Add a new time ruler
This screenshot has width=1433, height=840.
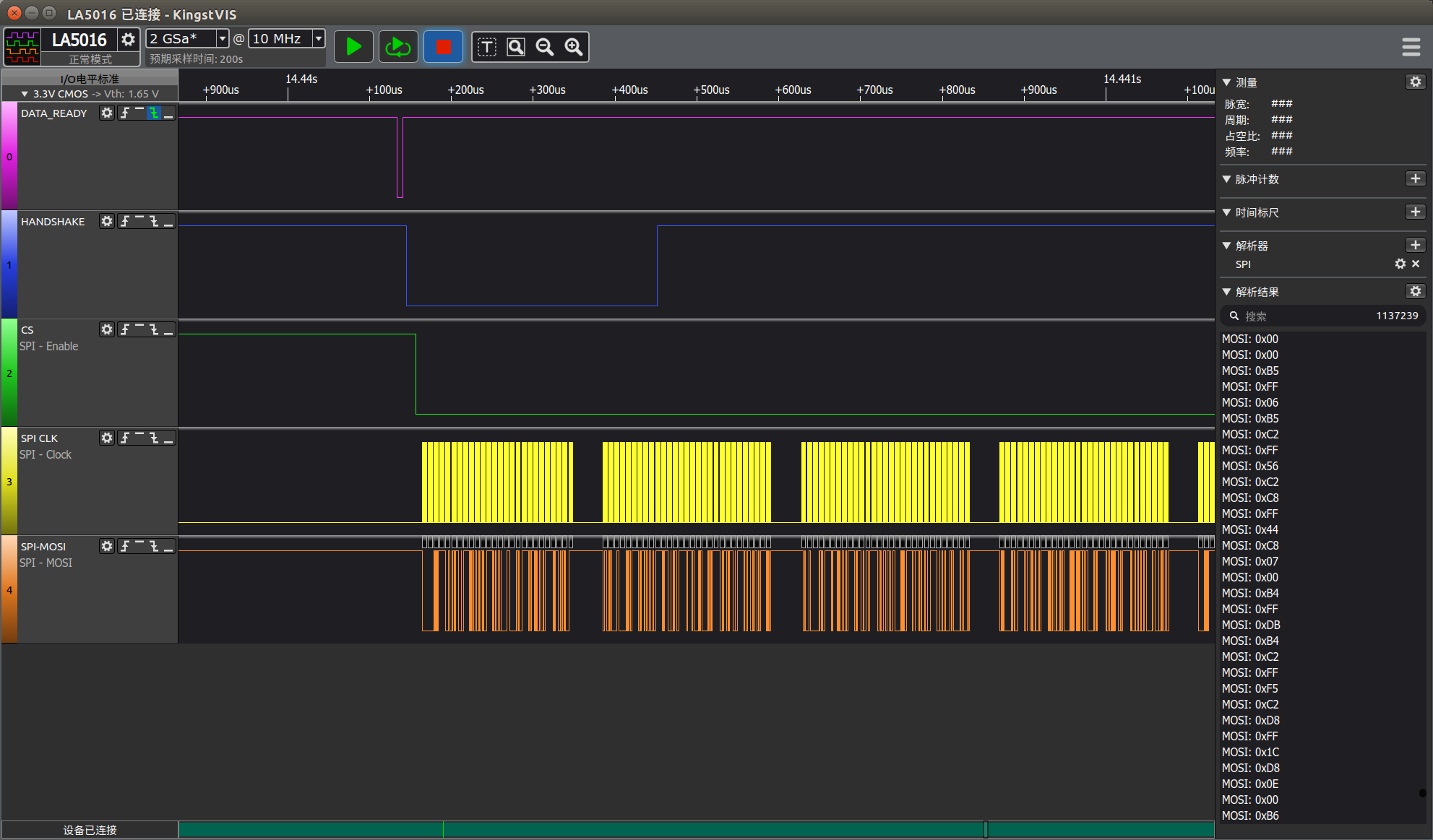[x=1416, y=212]
